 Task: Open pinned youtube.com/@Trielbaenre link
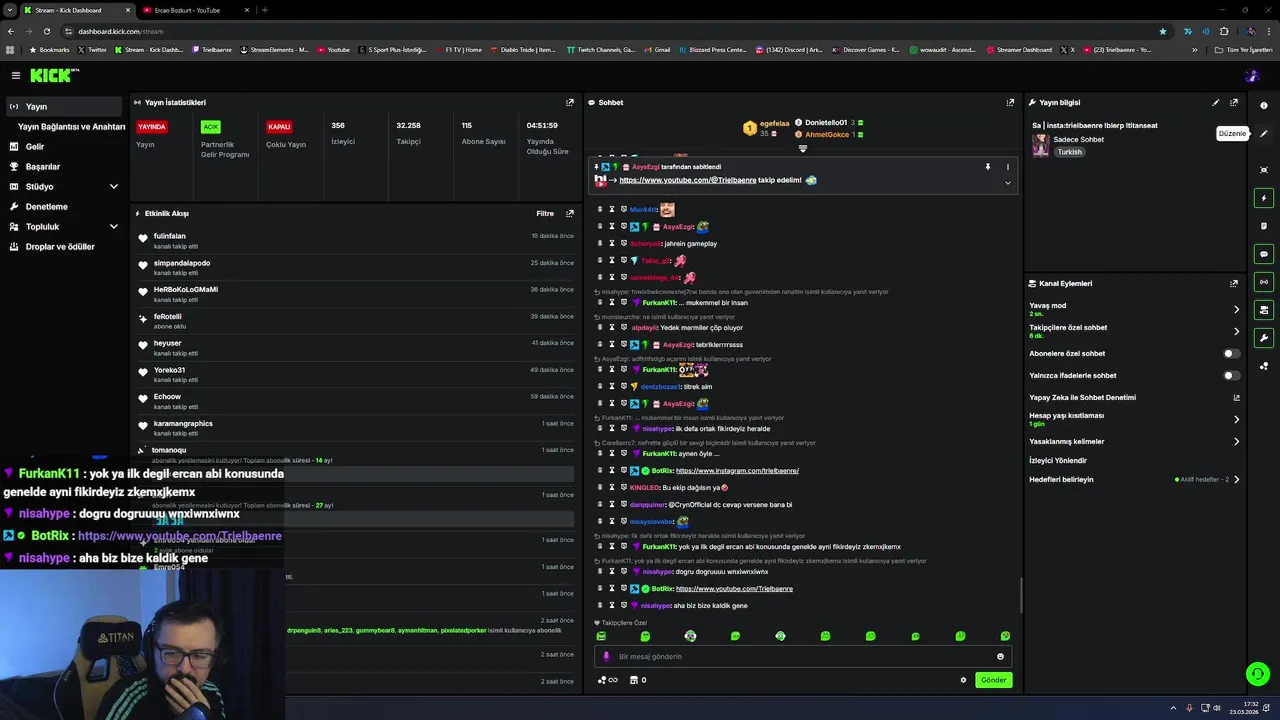coord(687,180)
